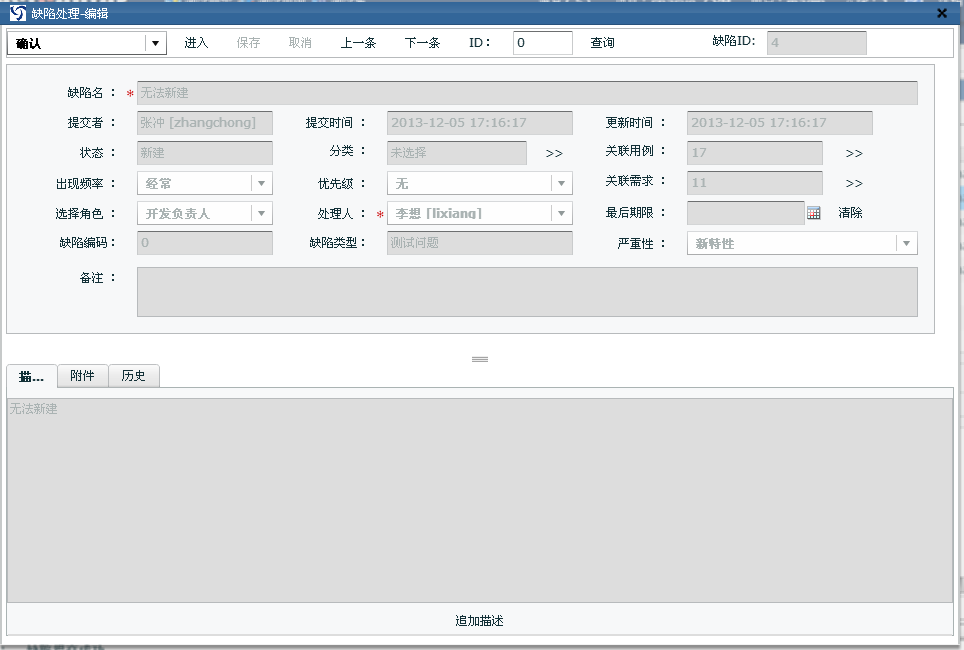Open the 确认 action dropdown
964x650 pixels.
pyautogui.click(x=155, y=43)
